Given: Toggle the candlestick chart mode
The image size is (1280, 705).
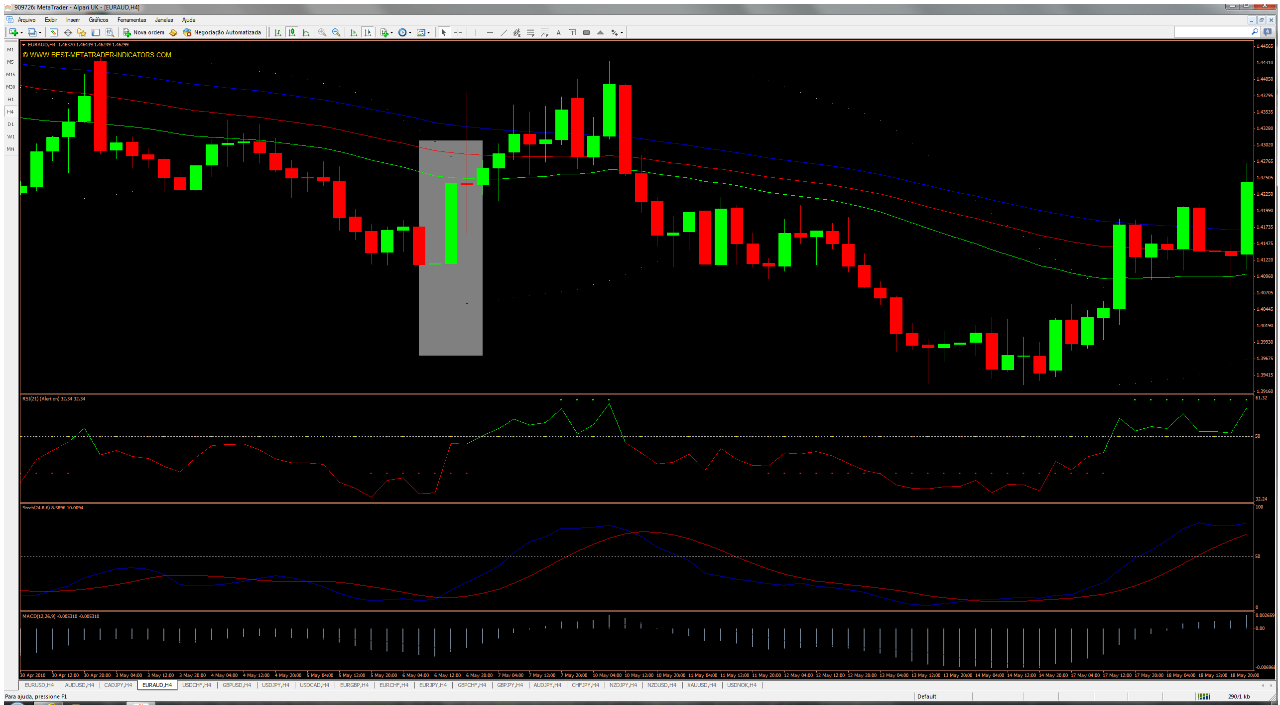Looking at the screenshot, I should [291, 32].
